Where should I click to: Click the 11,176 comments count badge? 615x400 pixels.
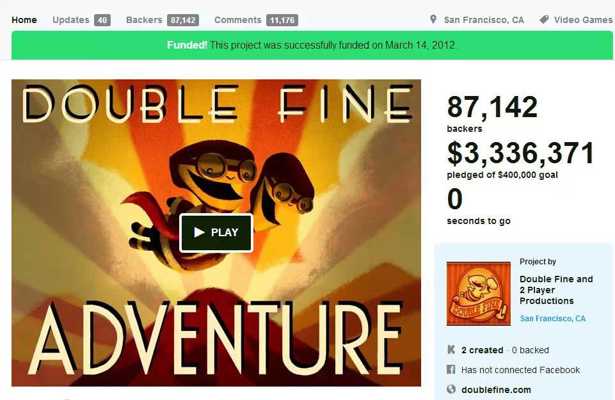(x=282, y=20)
